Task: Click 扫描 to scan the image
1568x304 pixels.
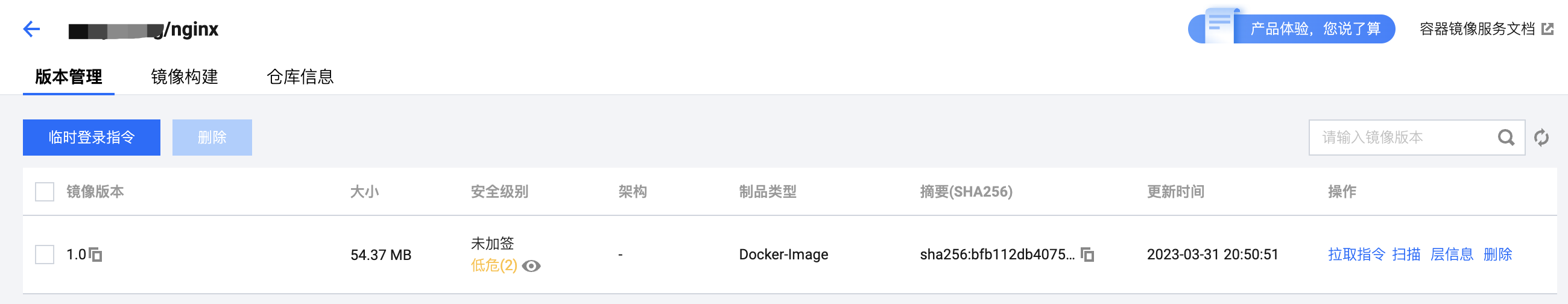Action: [x=1406, y=255]
